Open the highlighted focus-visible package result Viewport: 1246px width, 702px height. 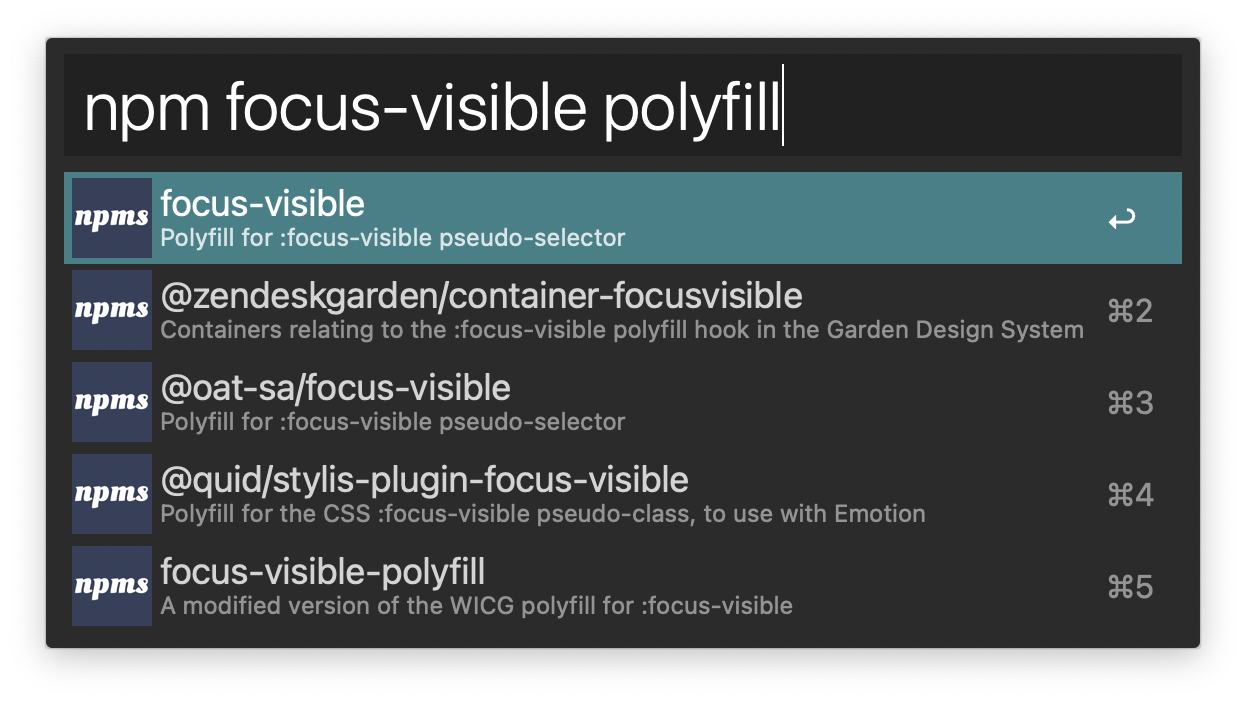(263, 204)
